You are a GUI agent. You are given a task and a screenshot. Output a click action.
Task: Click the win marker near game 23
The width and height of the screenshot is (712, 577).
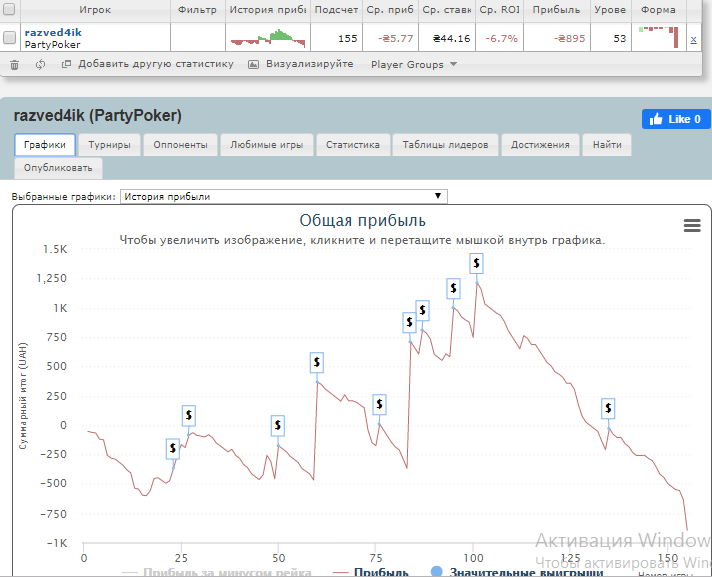(x=173, y=449)
